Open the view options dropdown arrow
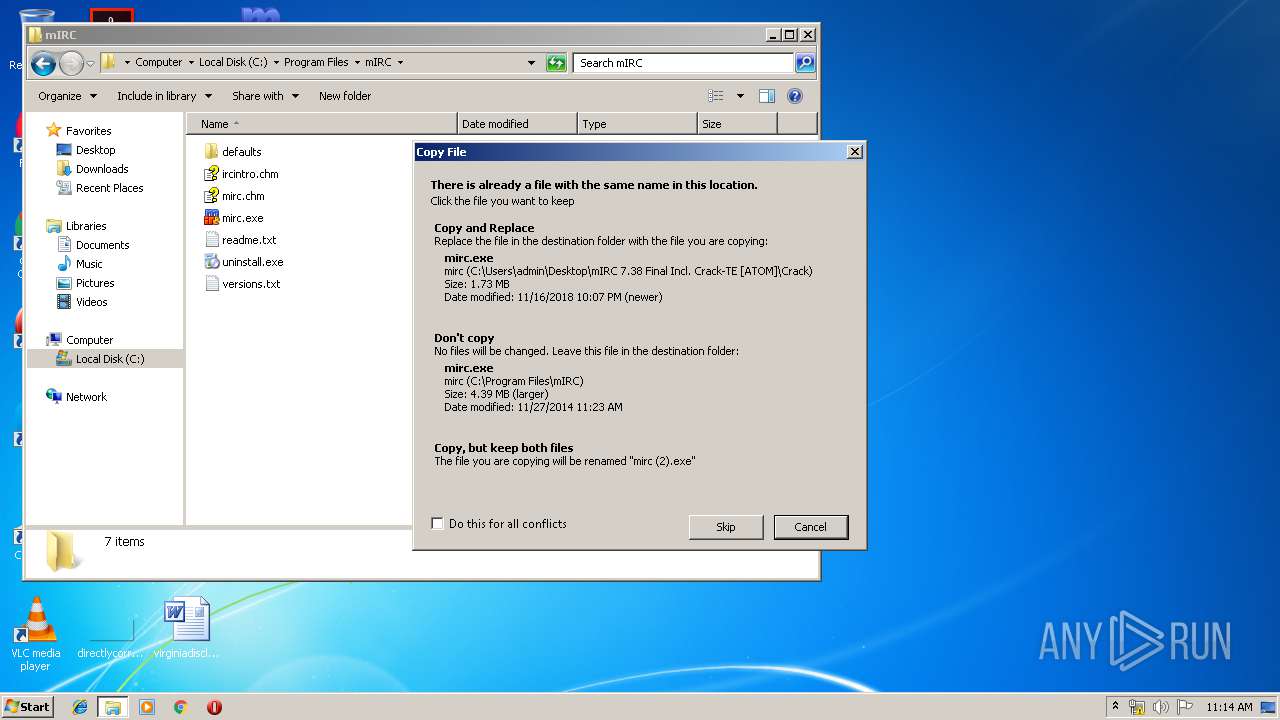Viewport: 1280px width, 720px height. pos(740,96)
